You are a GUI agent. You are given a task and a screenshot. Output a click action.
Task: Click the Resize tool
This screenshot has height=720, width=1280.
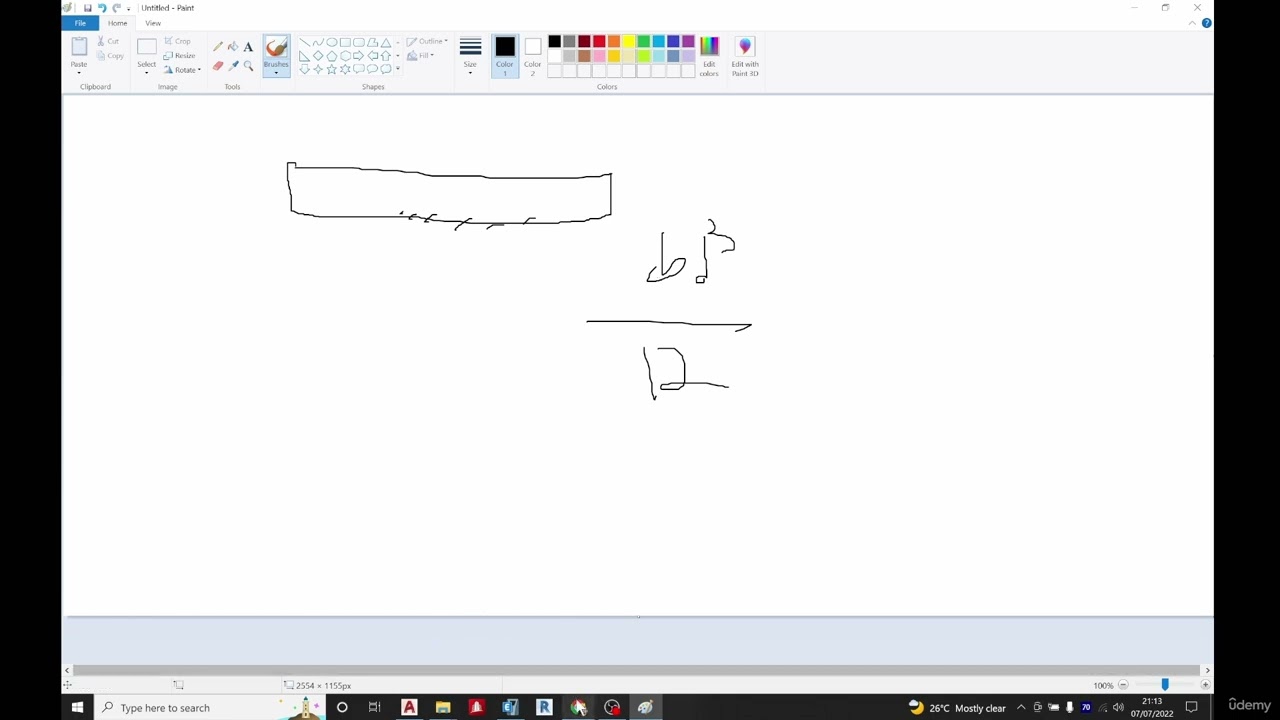tap(179, 55)
